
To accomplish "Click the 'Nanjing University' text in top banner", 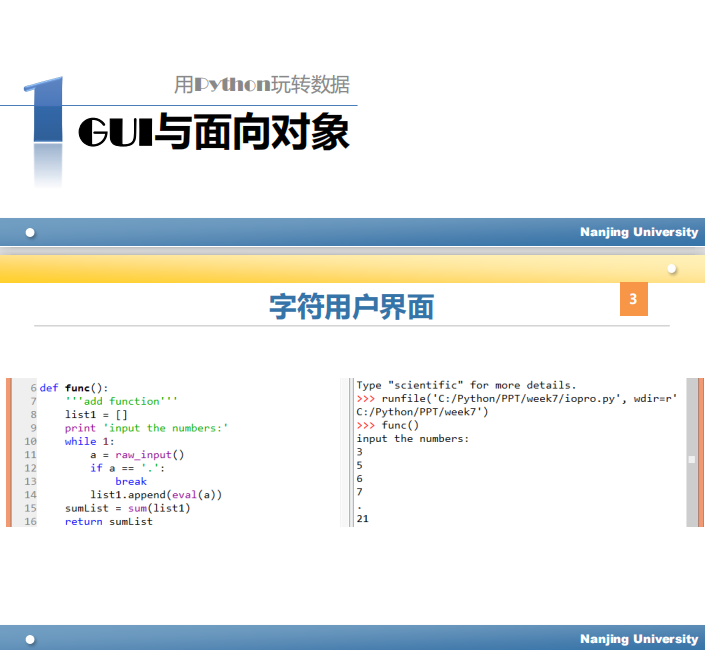I will pos(639,232).
